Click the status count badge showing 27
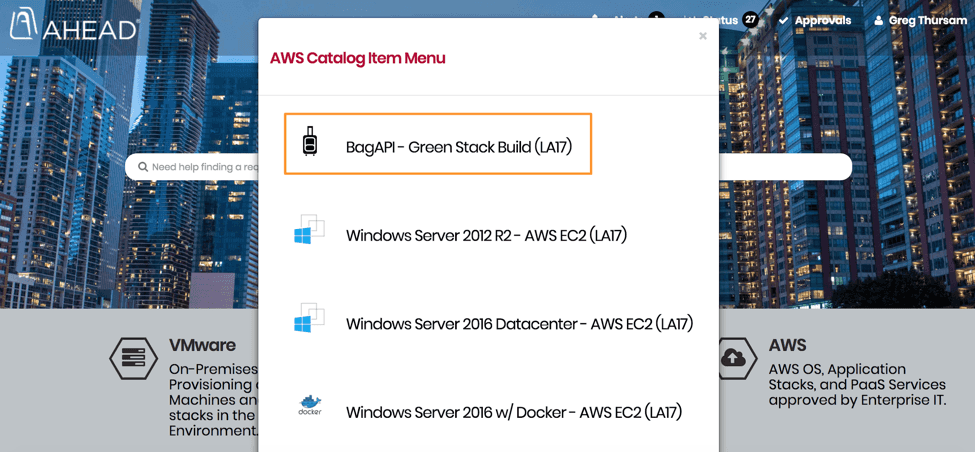 click(x=751, y=20)
